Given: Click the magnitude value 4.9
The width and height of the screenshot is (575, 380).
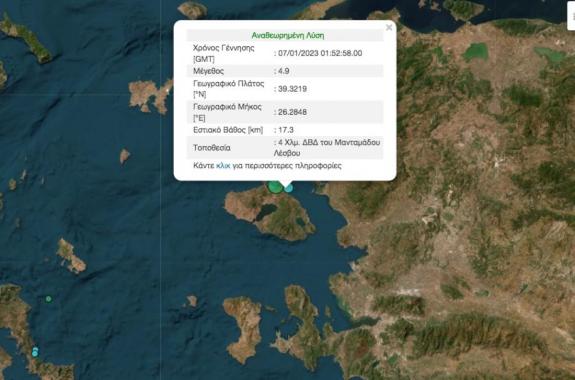Looking at the screenshot, I should tap(283, 71).
